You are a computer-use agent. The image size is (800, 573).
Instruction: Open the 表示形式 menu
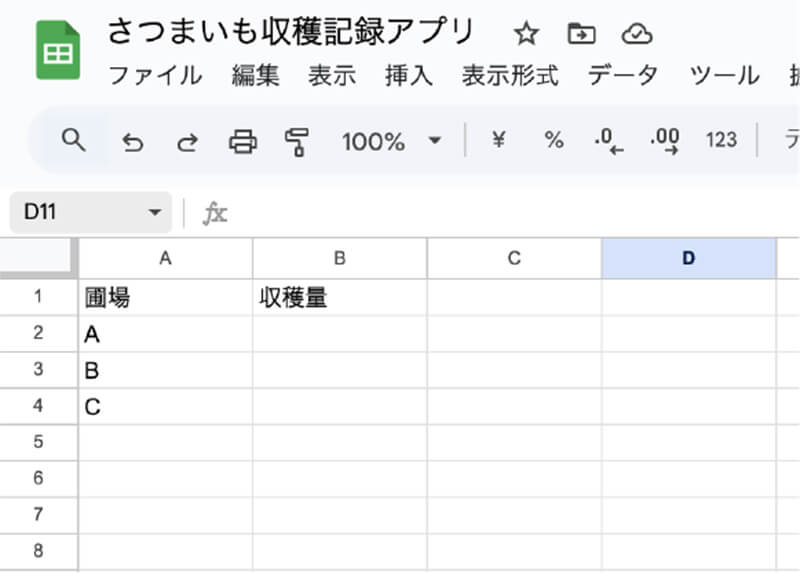click(510, 75)
